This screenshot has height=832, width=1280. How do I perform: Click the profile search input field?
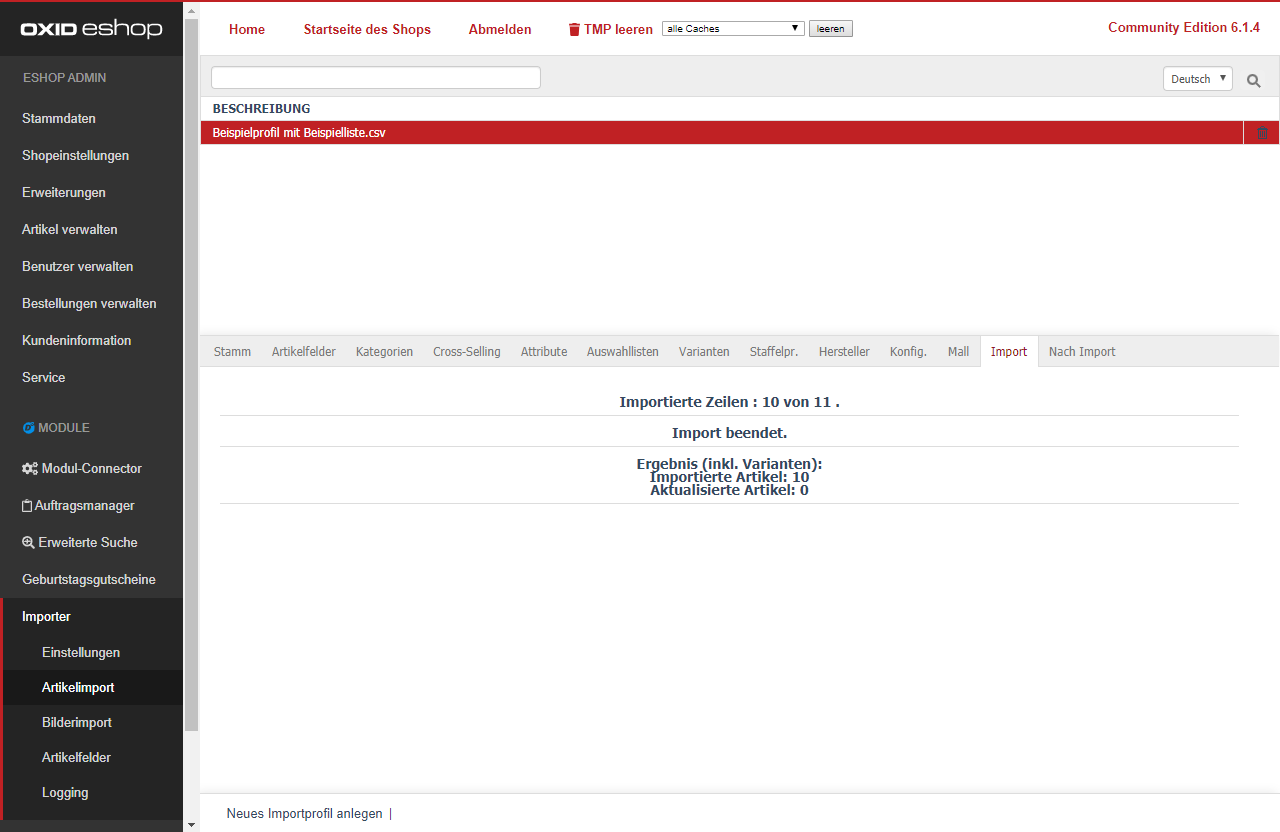(376, 78)
